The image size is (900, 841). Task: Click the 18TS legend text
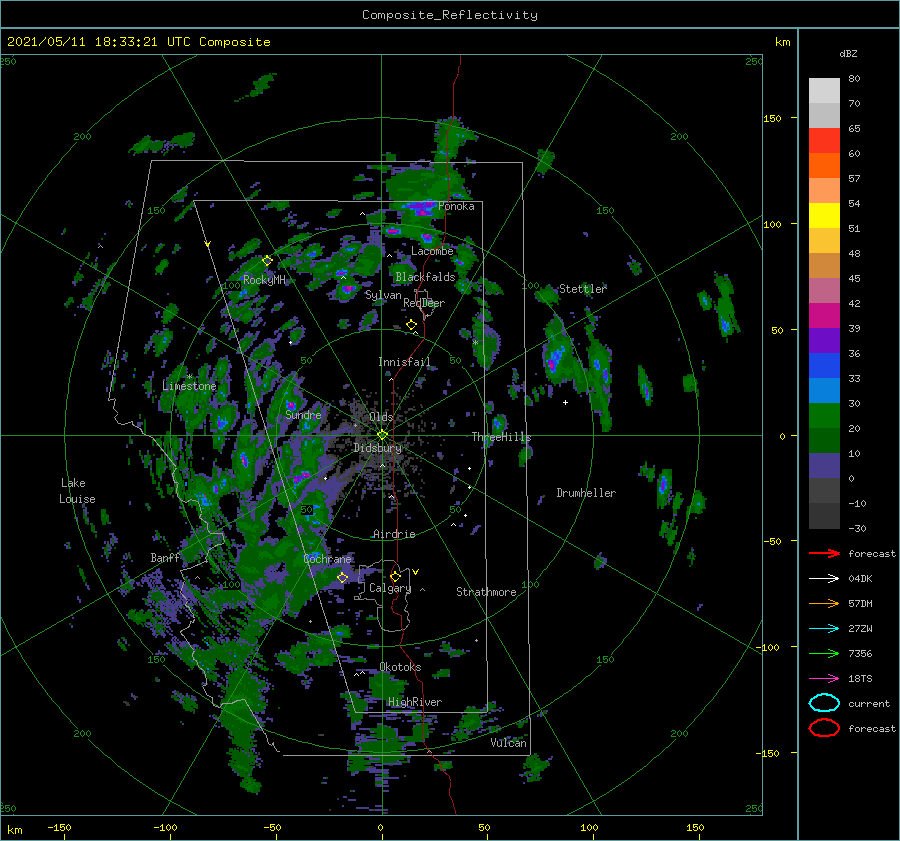[860, 679]
